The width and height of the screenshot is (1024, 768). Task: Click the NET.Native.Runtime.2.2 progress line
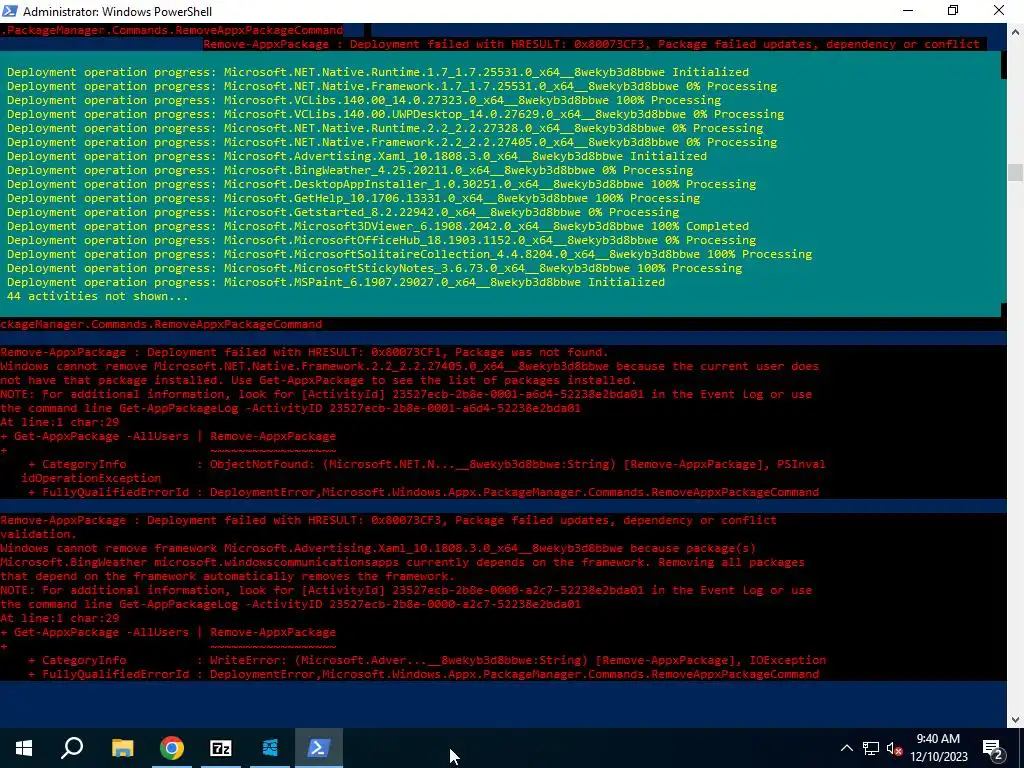tap(385, 128)
